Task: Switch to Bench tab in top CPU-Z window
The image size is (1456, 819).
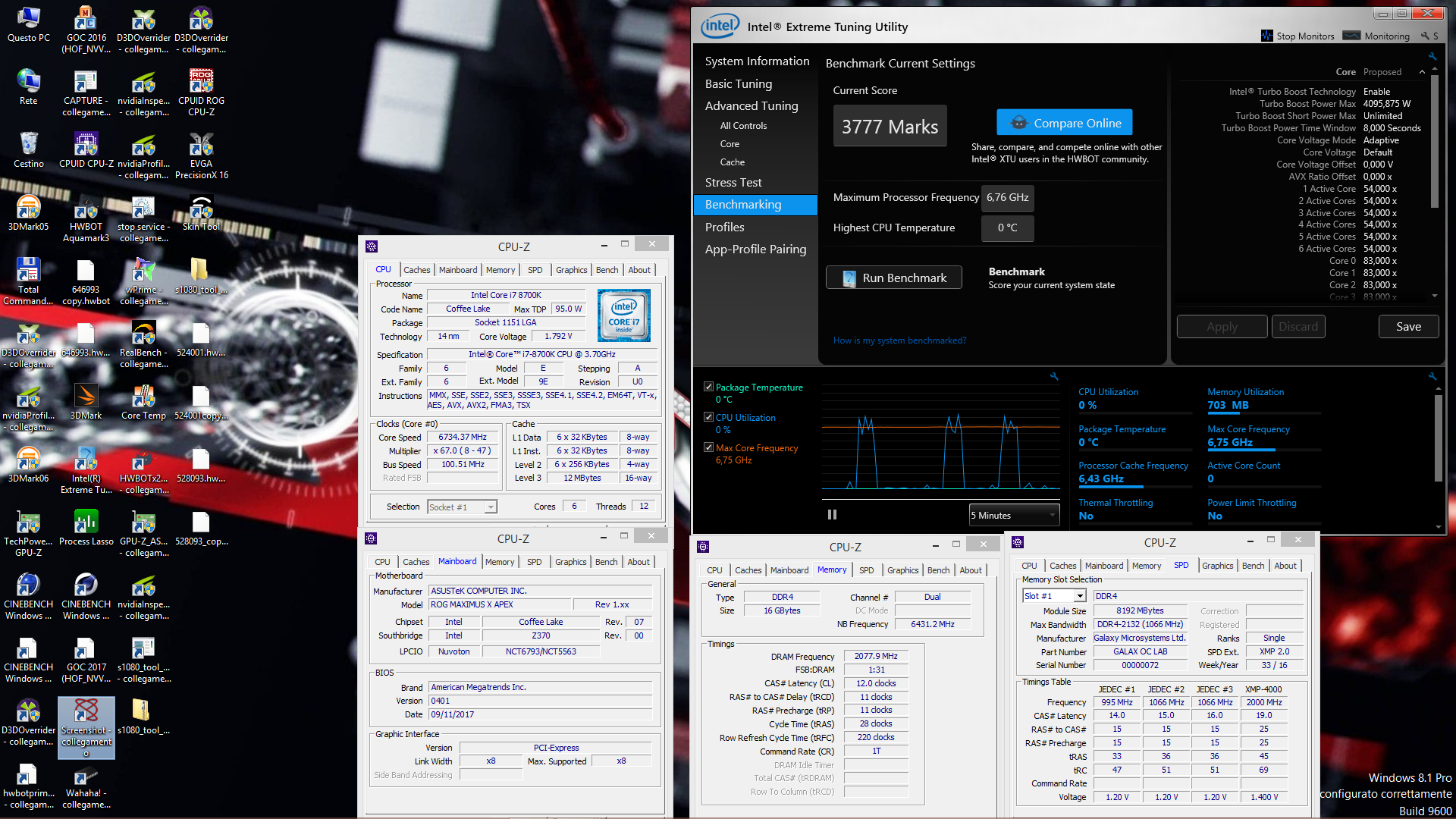Action: pyautogui.click(x=607, y=270)
